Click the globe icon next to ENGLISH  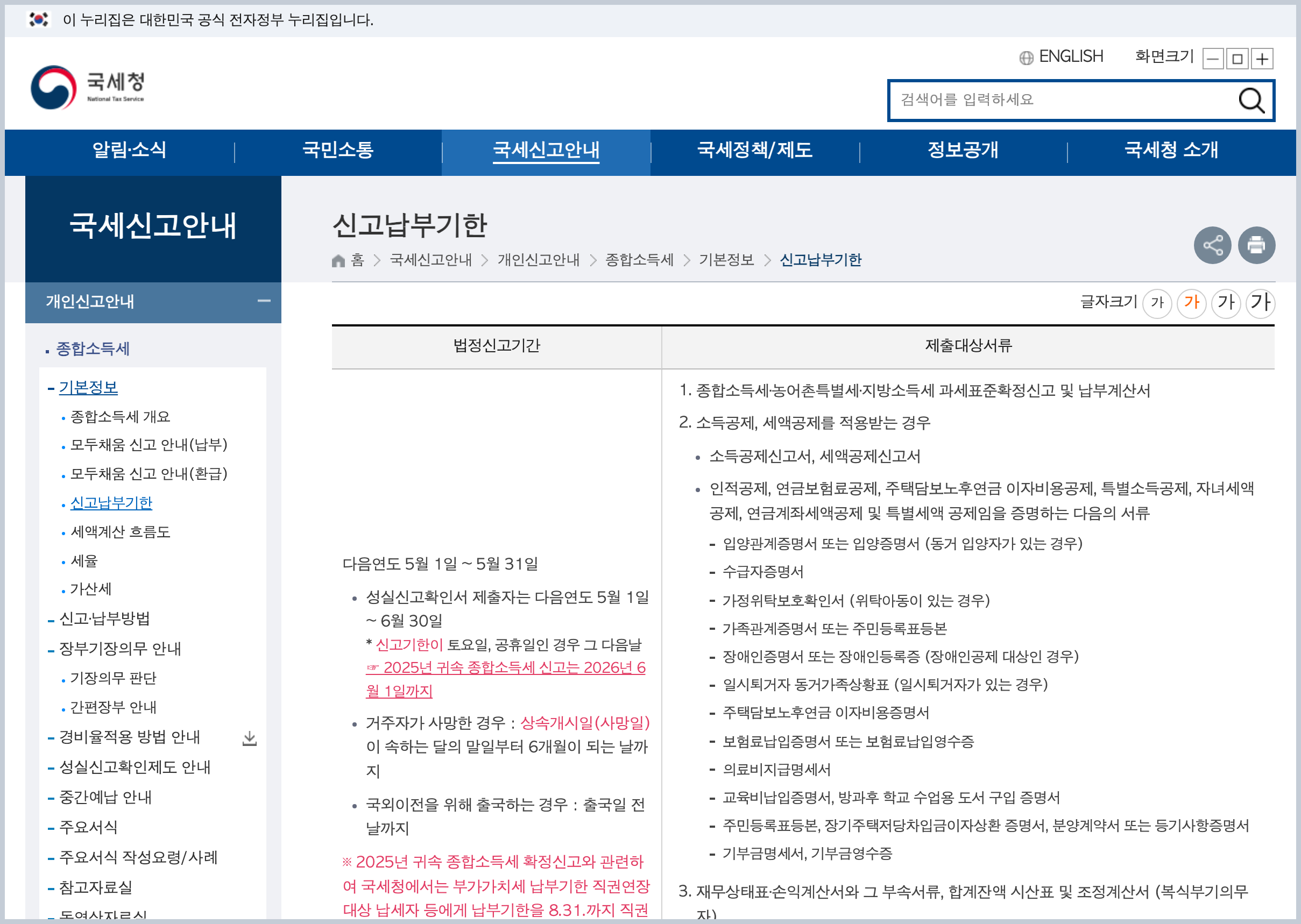[x=1026, y=58]
